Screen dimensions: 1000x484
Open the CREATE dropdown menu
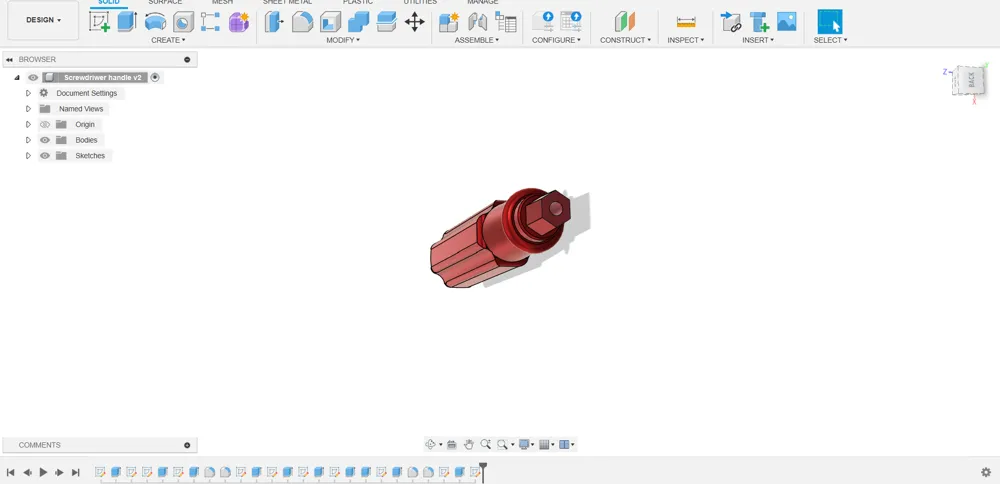(168, 40)
